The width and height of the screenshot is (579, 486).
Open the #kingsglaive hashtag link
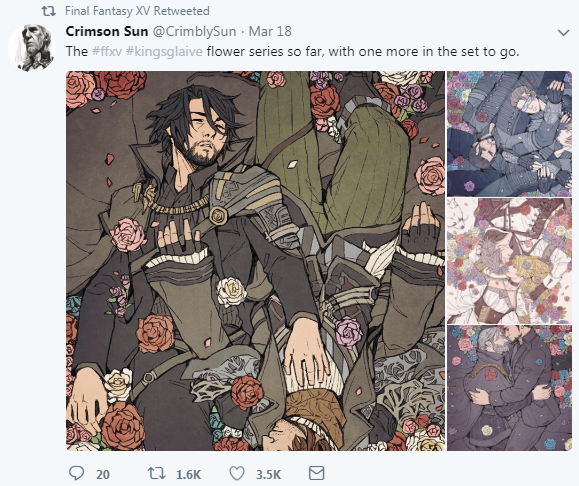(x=164, y=51)
